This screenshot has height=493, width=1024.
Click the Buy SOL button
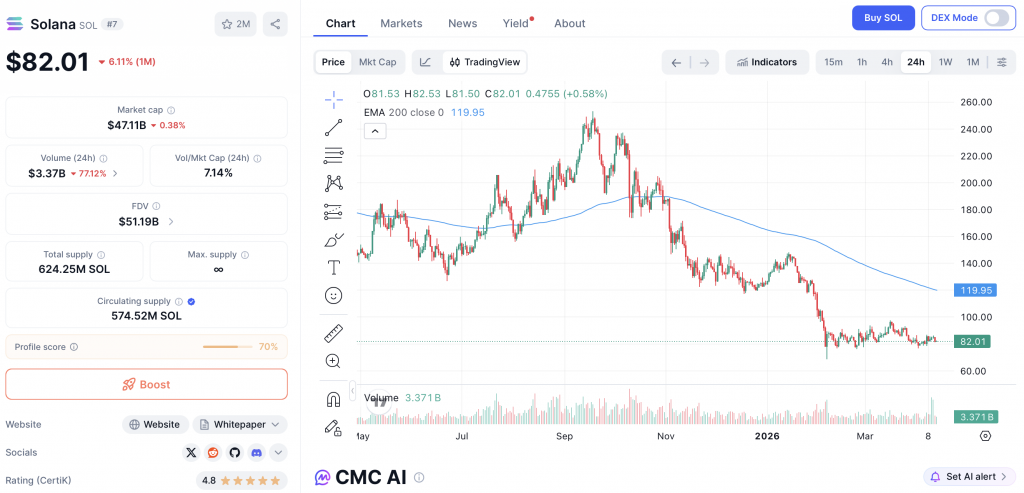(x=883, y=18)
